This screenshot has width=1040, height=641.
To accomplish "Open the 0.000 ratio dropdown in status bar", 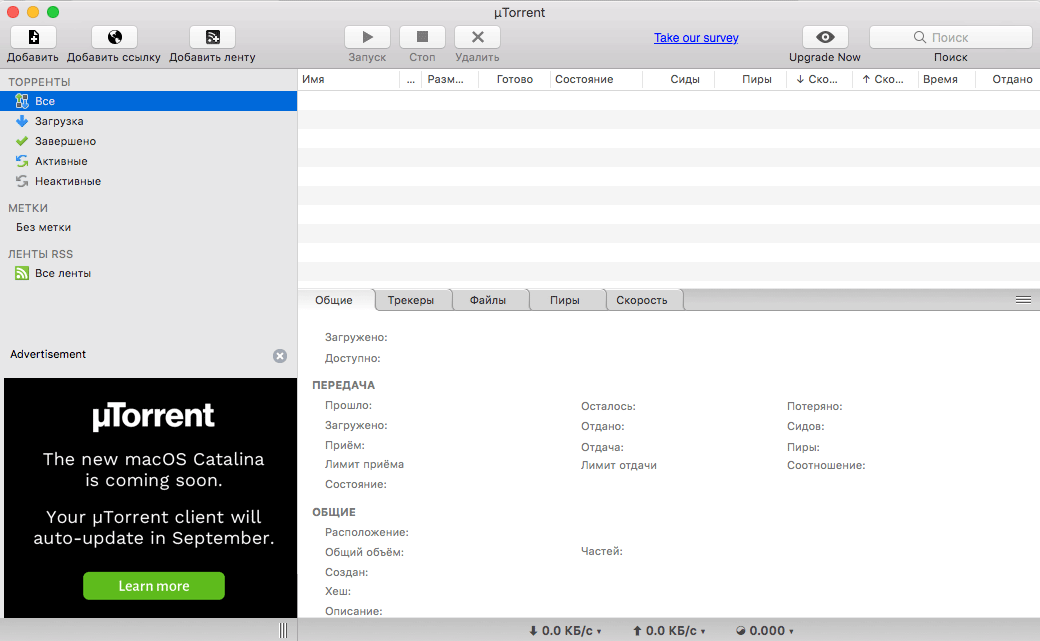I will (x=765, y=630).
